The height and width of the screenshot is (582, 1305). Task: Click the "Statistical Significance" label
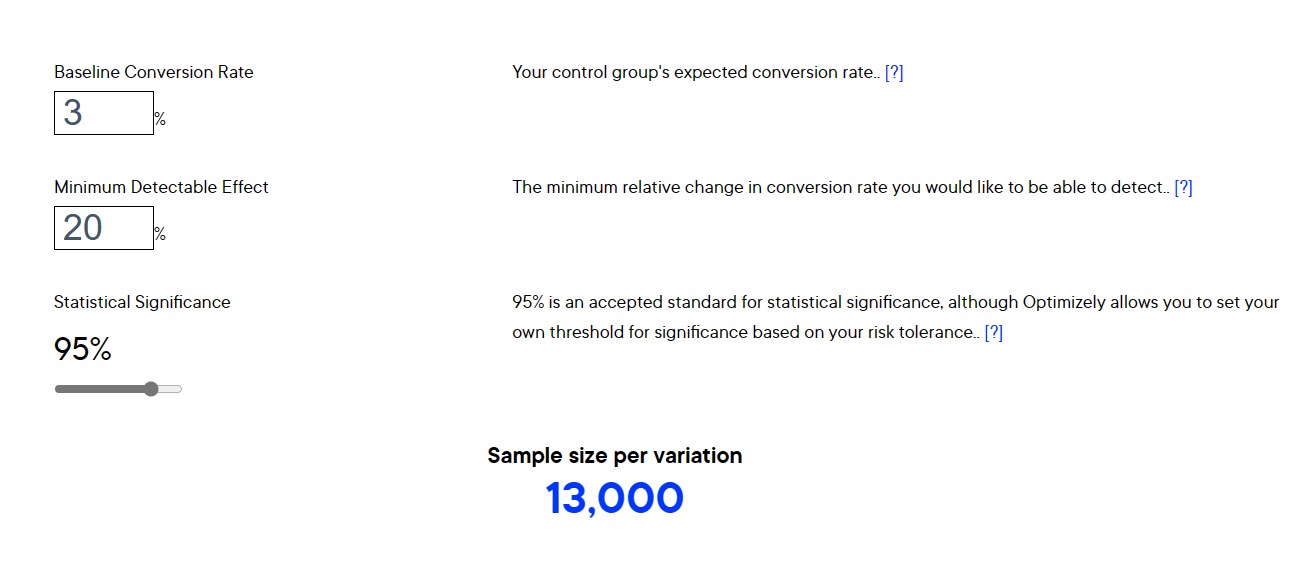142,302
